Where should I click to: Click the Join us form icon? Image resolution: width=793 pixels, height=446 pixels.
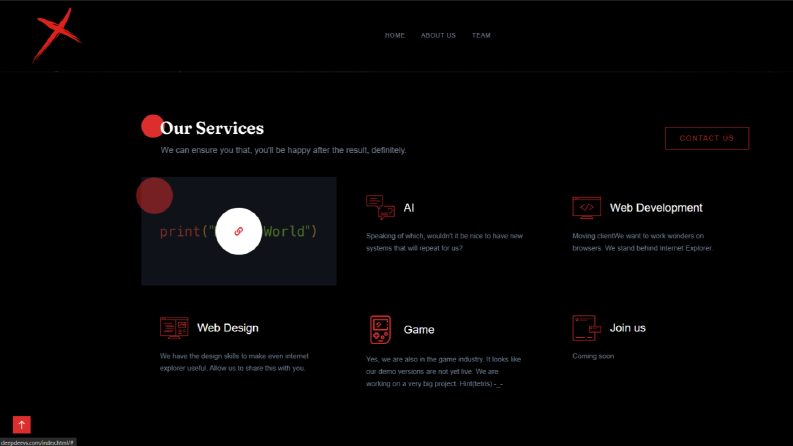pyautogui.click(x=587, y=328)
